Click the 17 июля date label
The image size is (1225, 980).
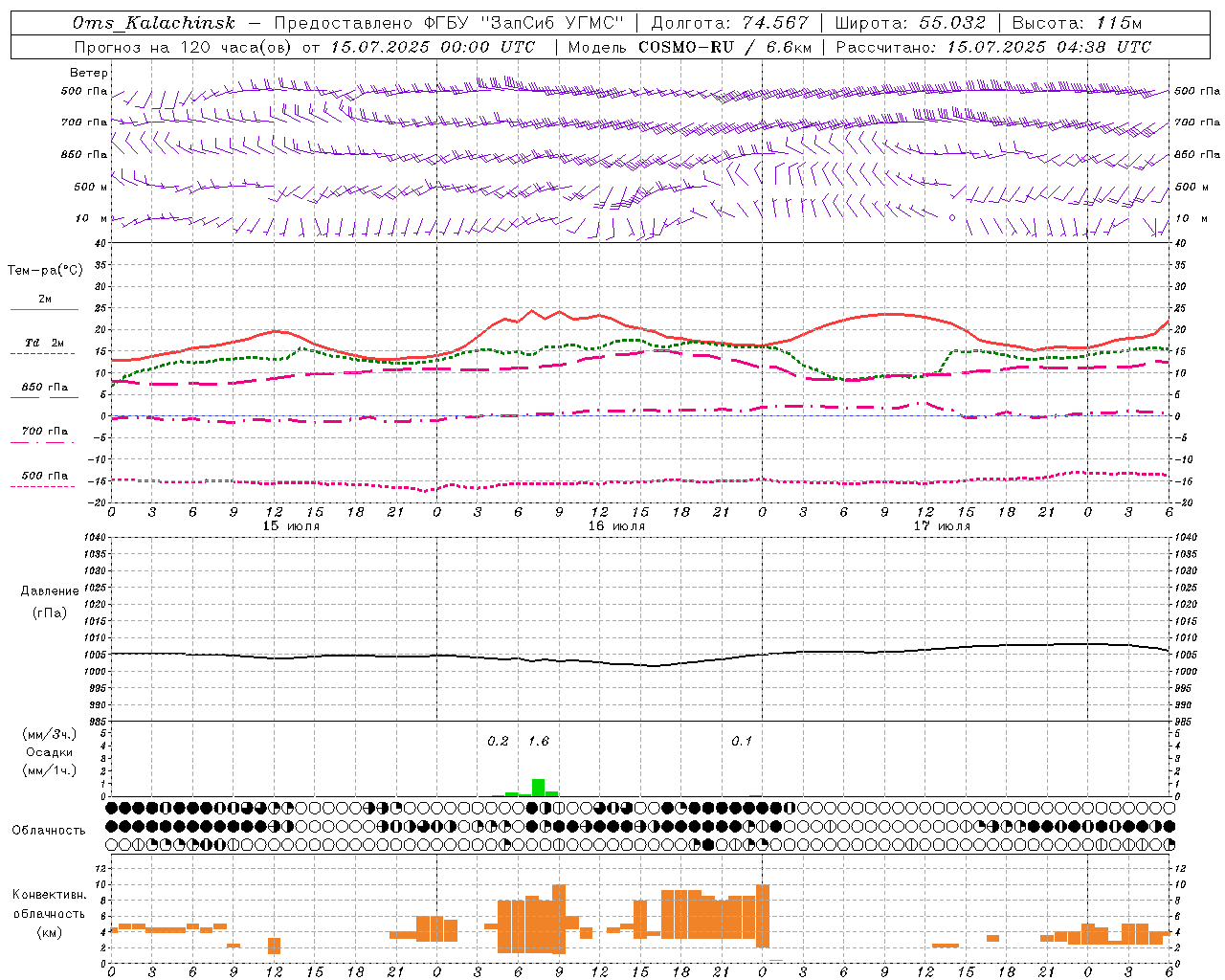[x=942, y=526]
